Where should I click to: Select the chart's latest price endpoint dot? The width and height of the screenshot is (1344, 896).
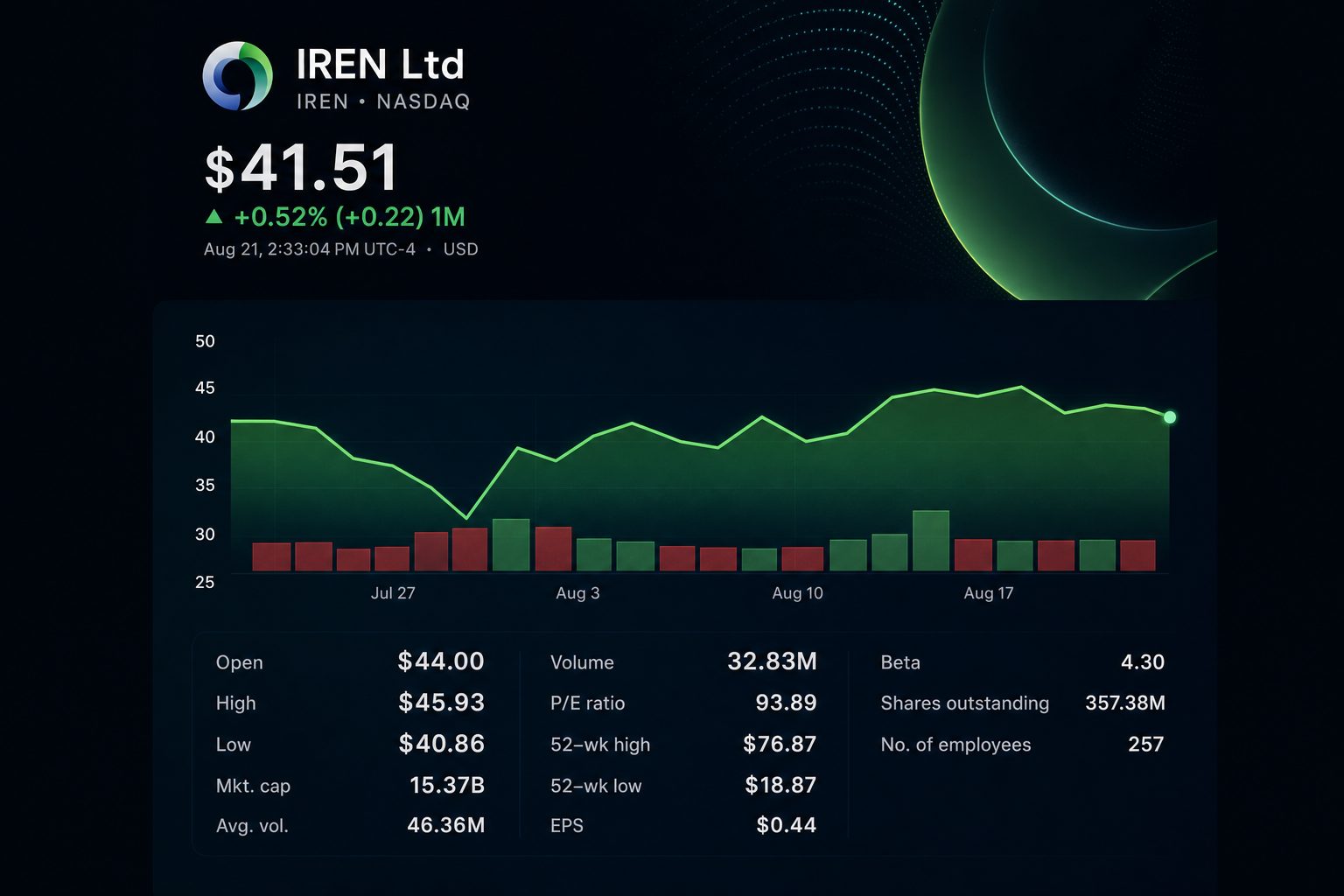click(1170, 417)
